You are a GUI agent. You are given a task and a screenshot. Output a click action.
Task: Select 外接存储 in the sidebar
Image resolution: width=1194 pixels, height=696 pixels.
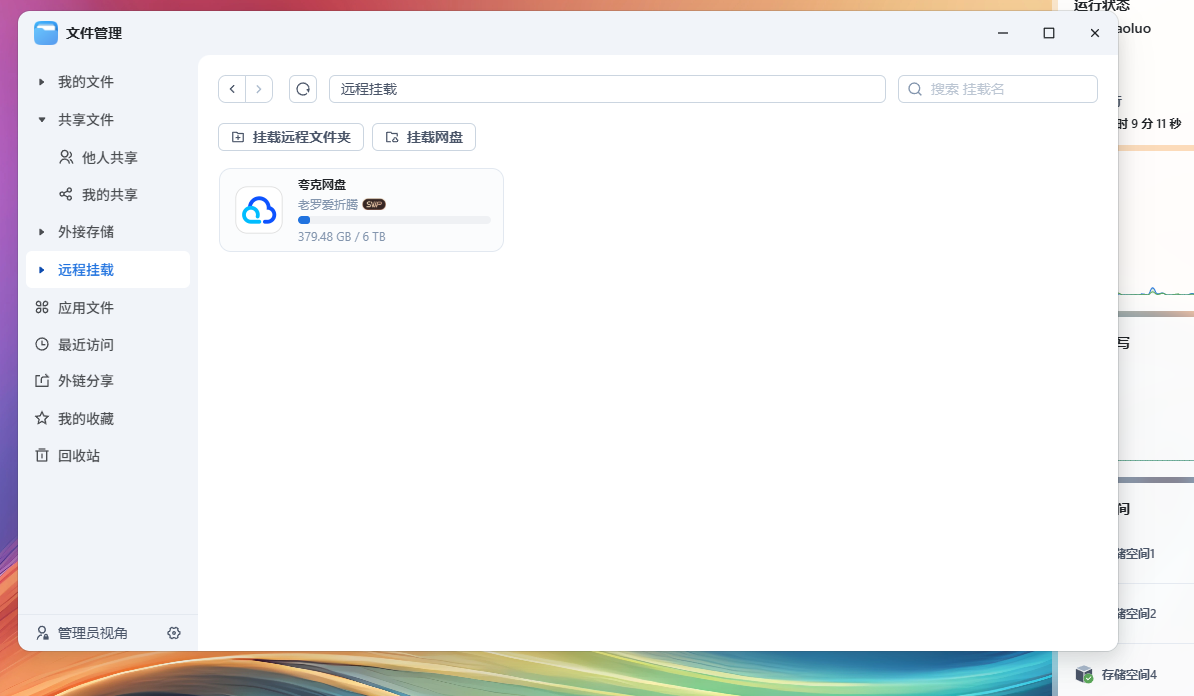86,231
